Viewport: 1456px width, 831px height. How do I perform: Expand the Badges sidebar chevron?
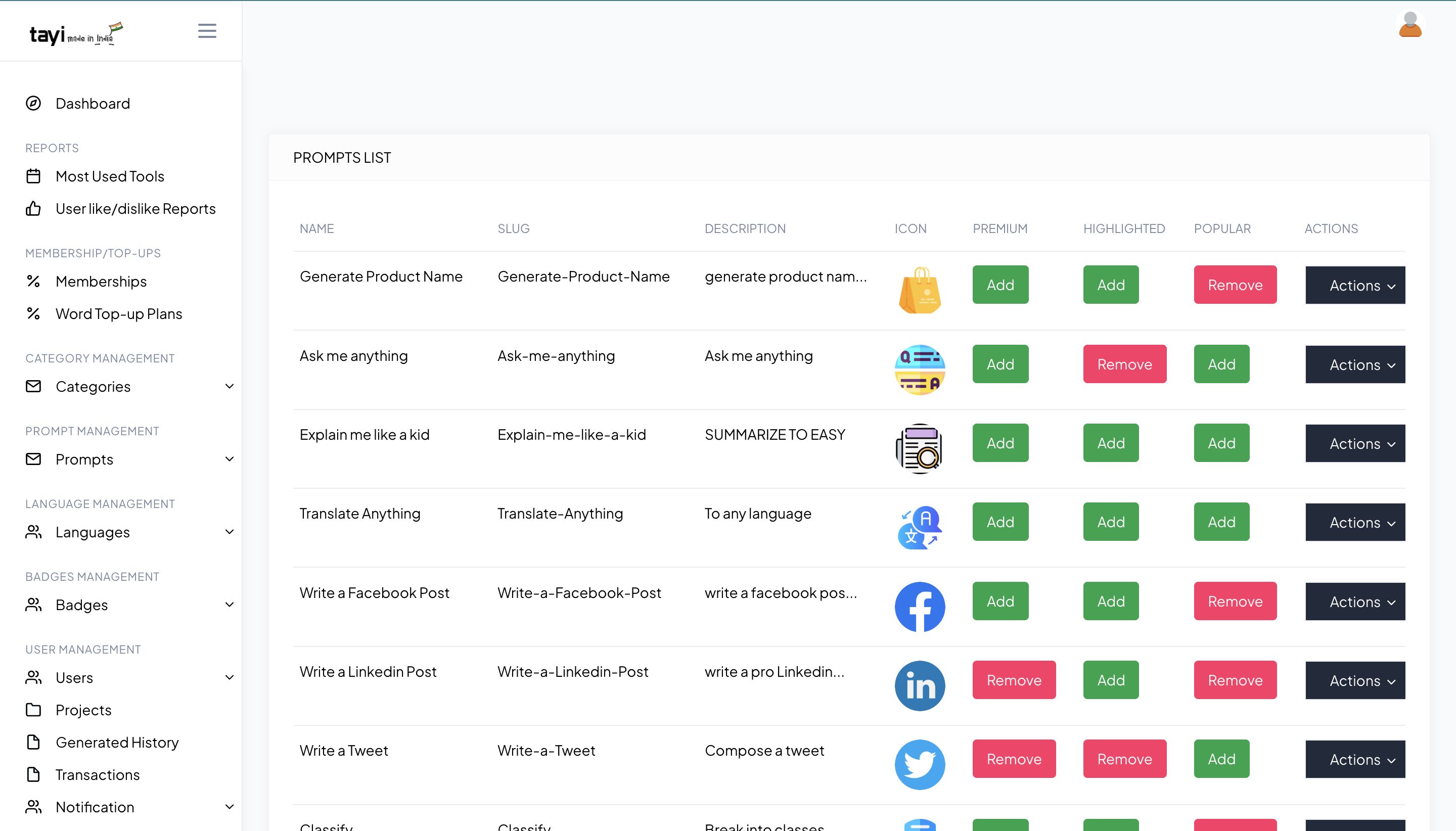point(230,605)
